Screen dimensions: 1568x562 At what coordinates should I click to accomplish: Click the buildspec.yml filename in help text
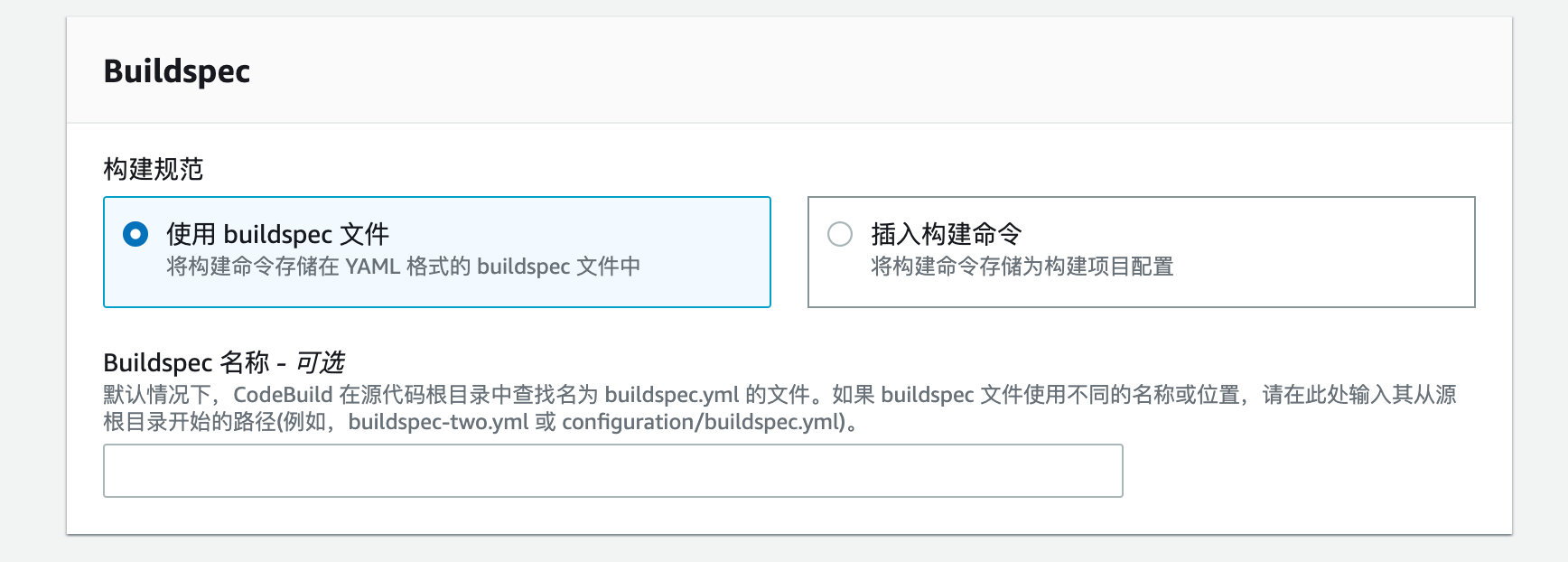coord(672,395)
